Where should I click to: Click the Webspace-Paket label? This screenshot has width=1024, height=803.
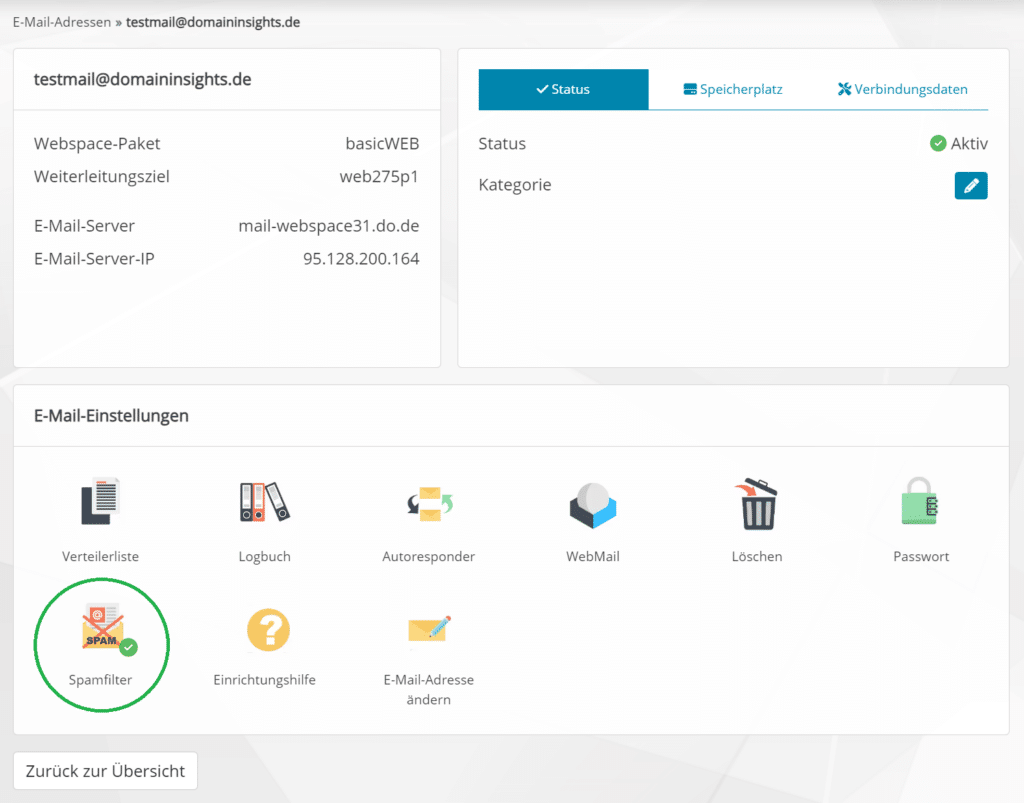[x=97, y=144]
